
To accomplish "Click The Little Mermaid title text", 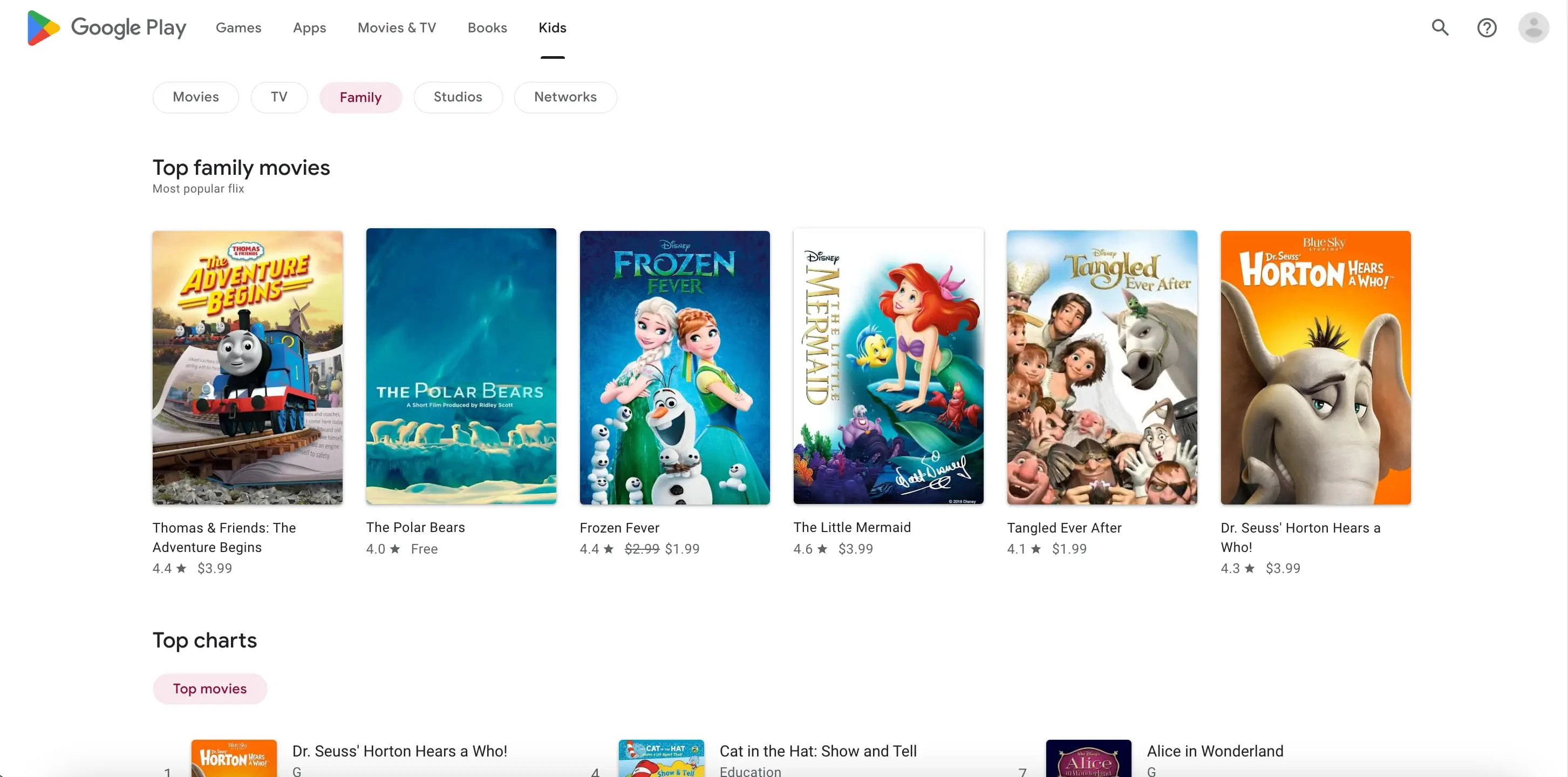I will coord(851,527).
